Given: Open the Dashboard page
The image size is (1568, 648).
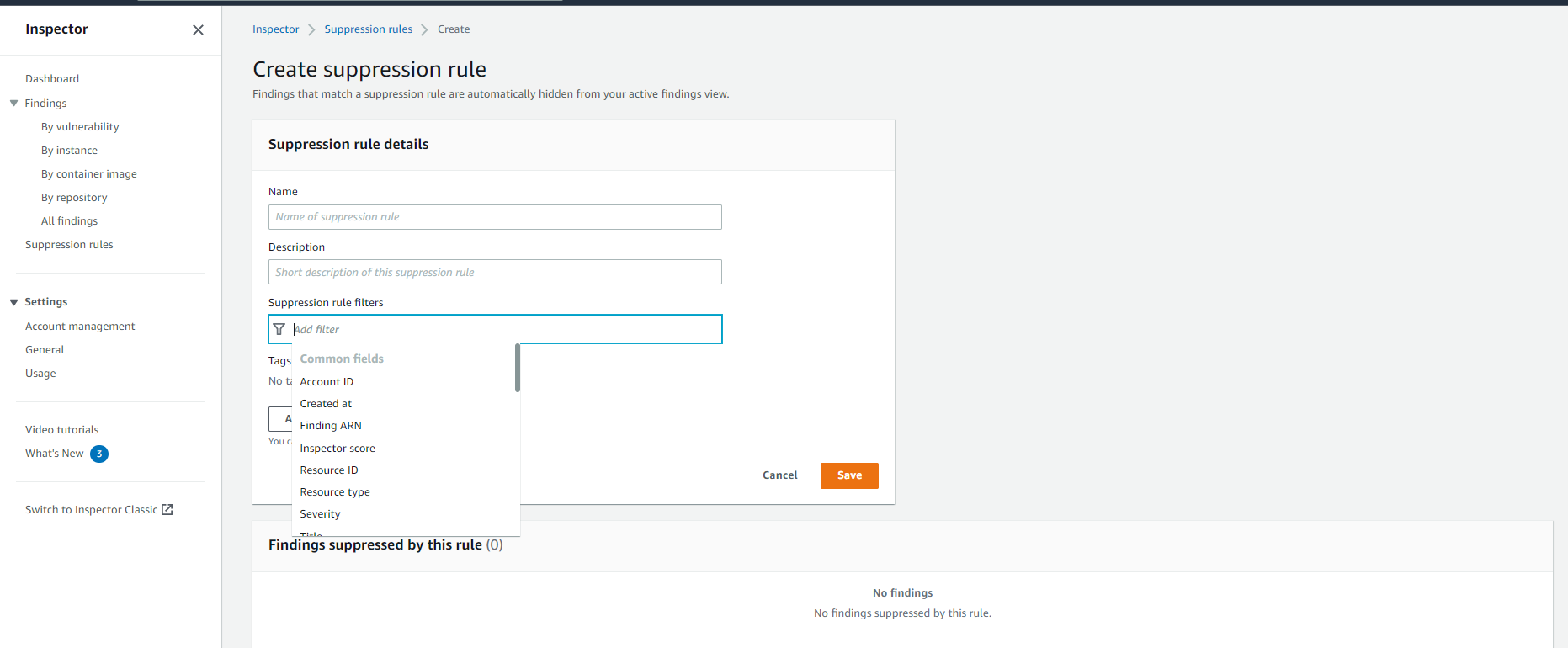Looking at the screenshot, I should tap(52, 78).
